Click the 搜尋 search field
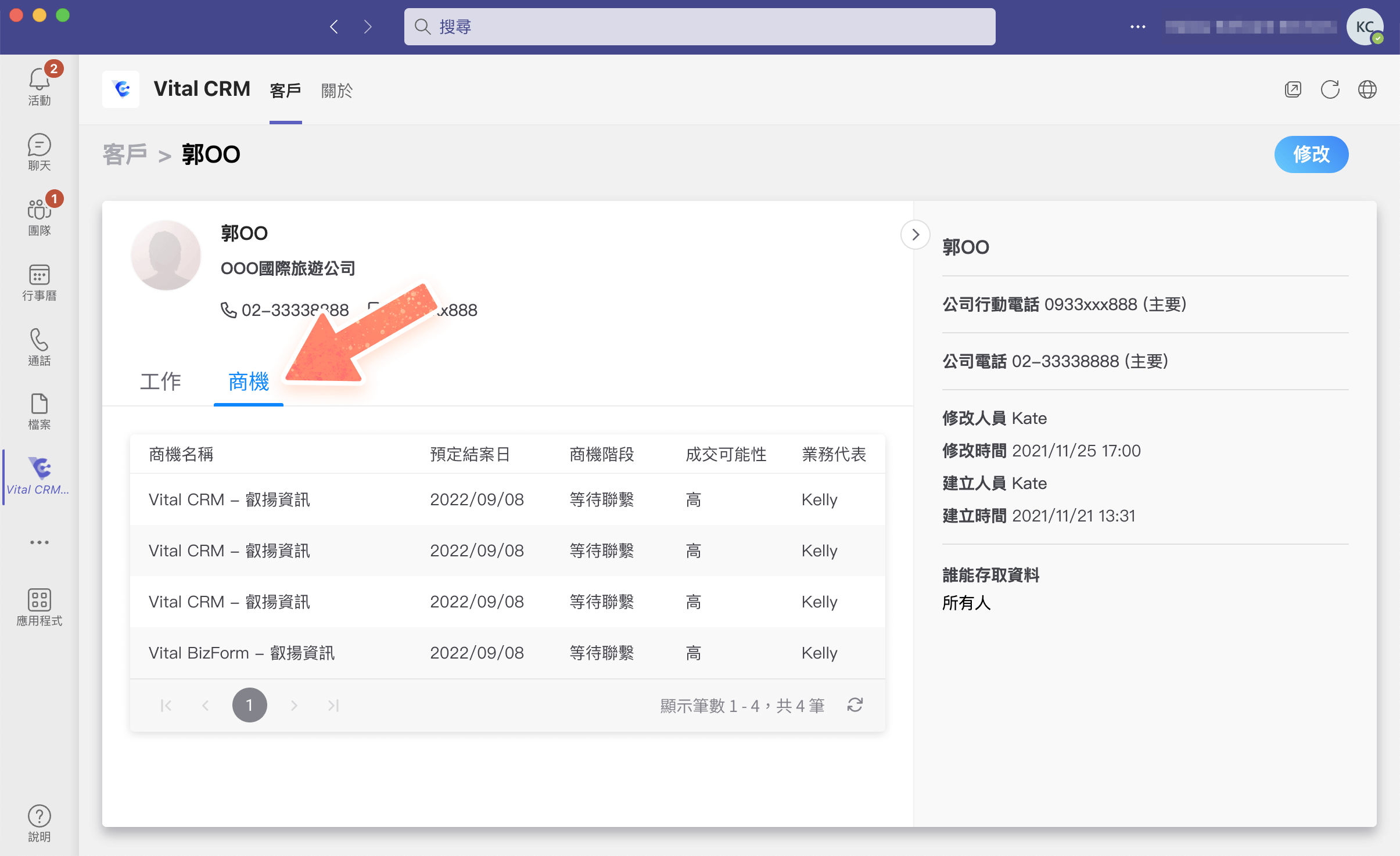This screenshot has width=1400, height=856. (x=699, y=27)
